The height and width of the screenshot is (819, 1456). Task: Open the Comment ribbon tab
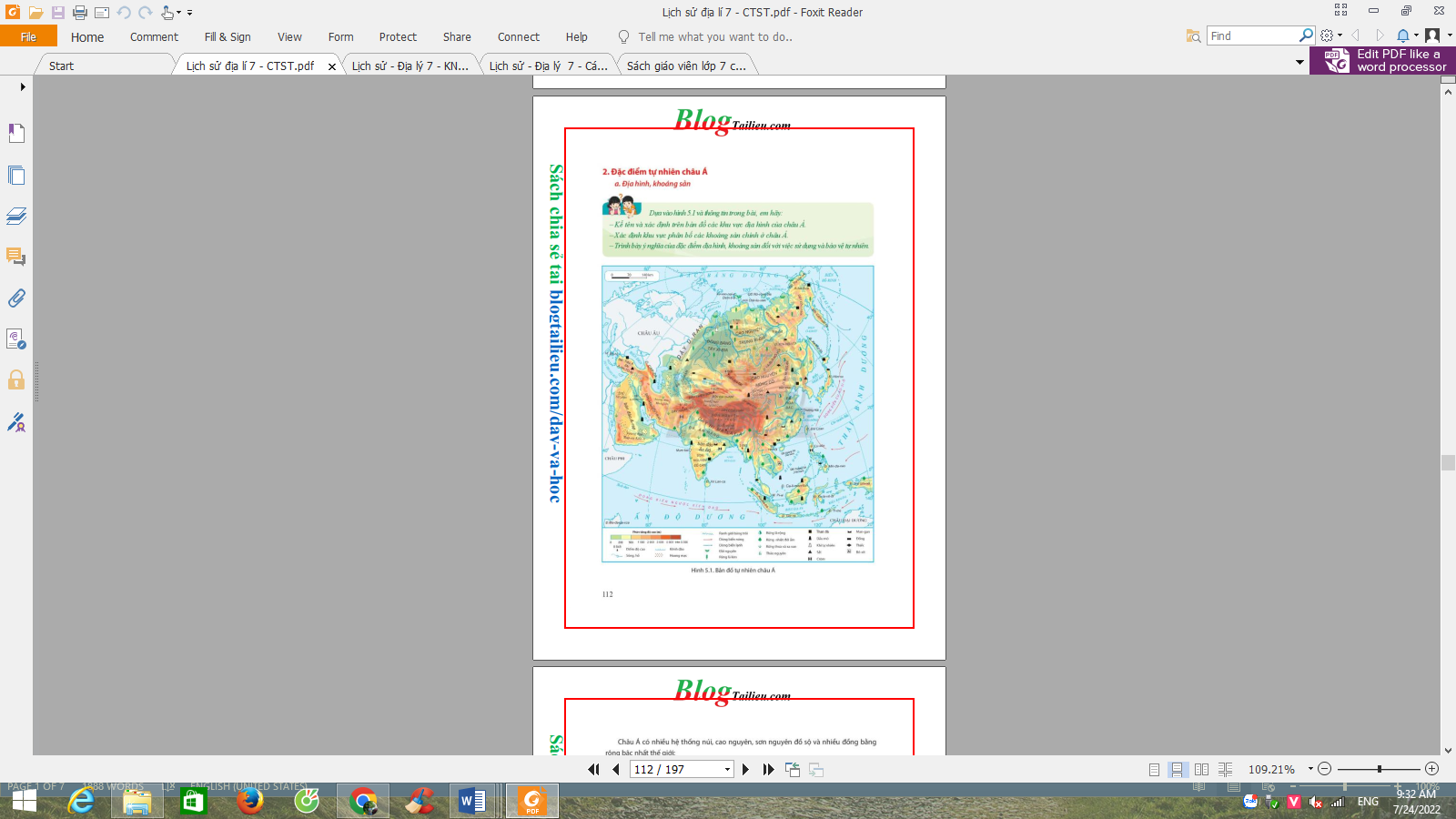coord(154,37)
